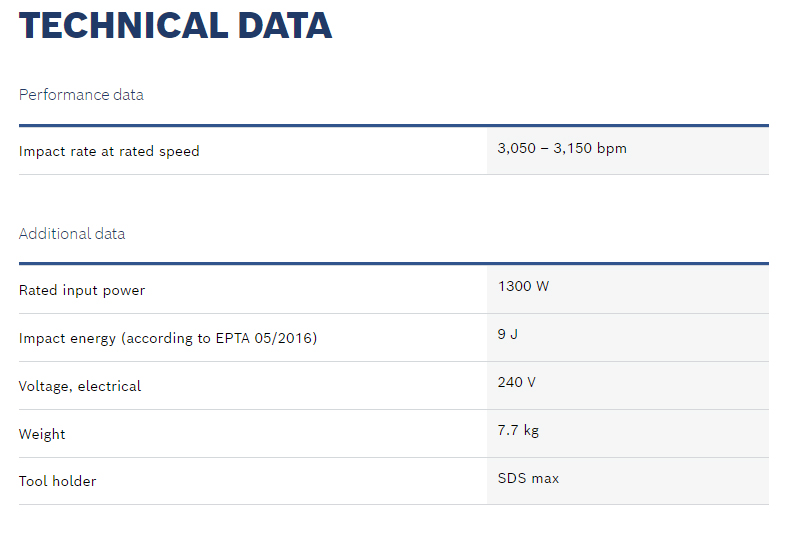Click the word TECHNICAL in the heading

123,26
